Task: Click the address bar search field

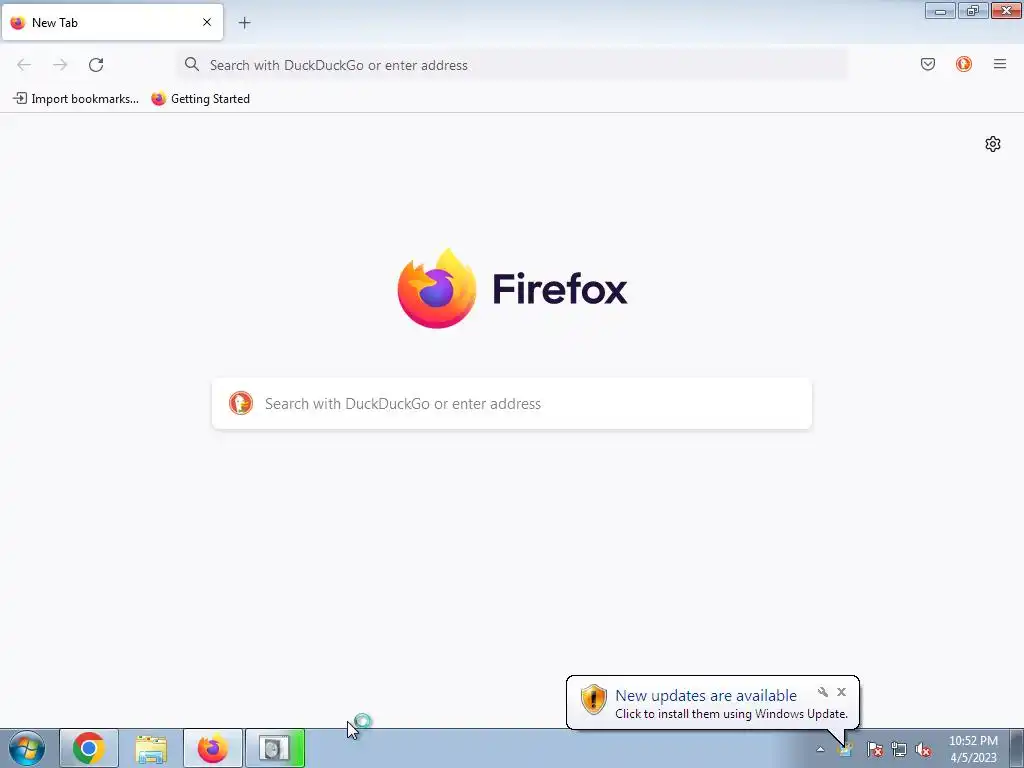Action: [x=512, y=65]
